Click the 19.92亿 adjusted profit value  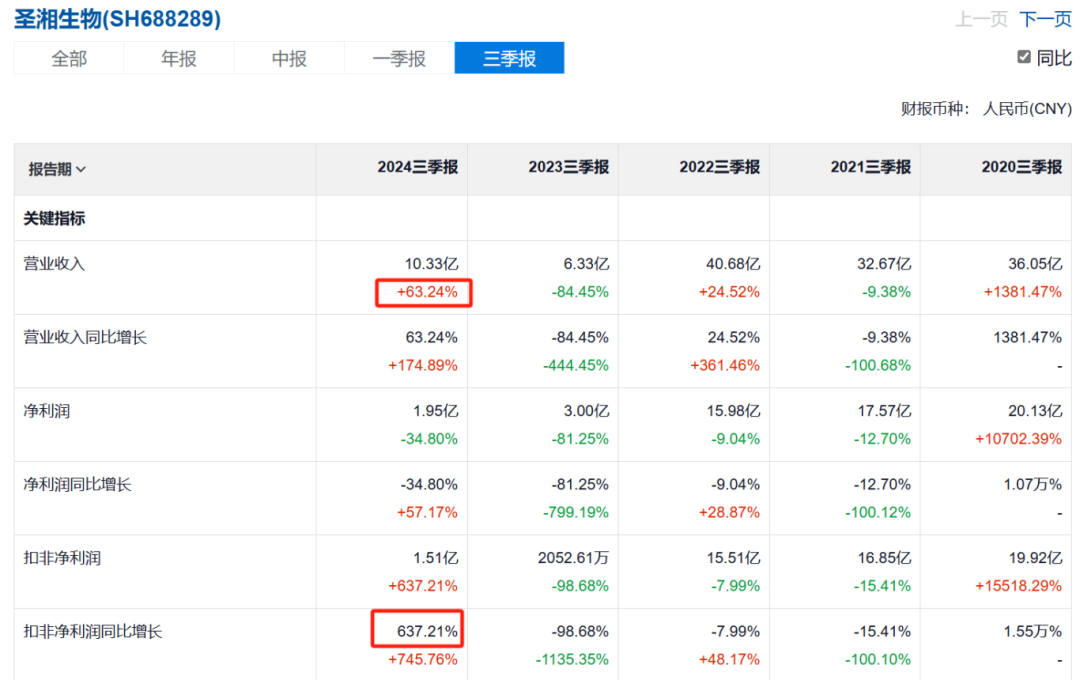click(x=1035, y=558)
